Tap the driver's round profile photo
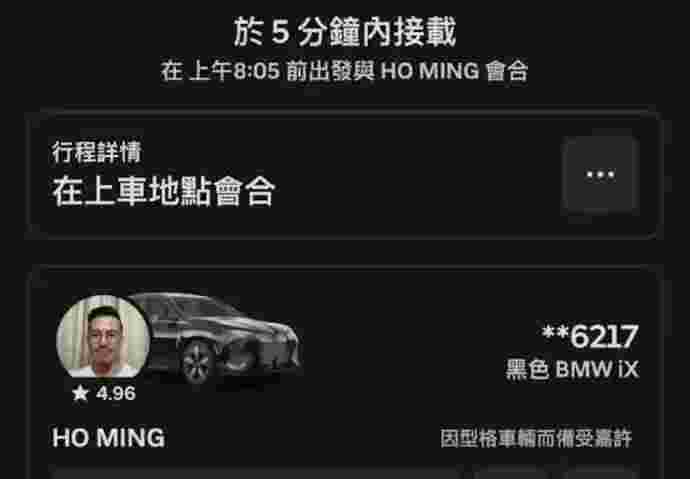 tap(103, 336)
